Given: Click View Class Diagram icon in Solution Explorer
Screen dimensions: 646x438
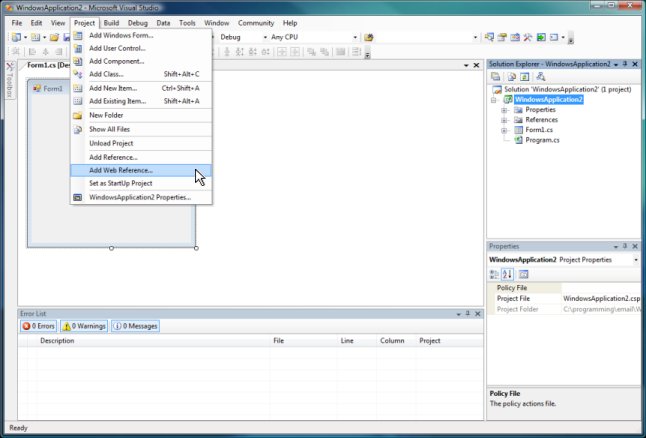Looking at the screenshot, I should [541, 77].
